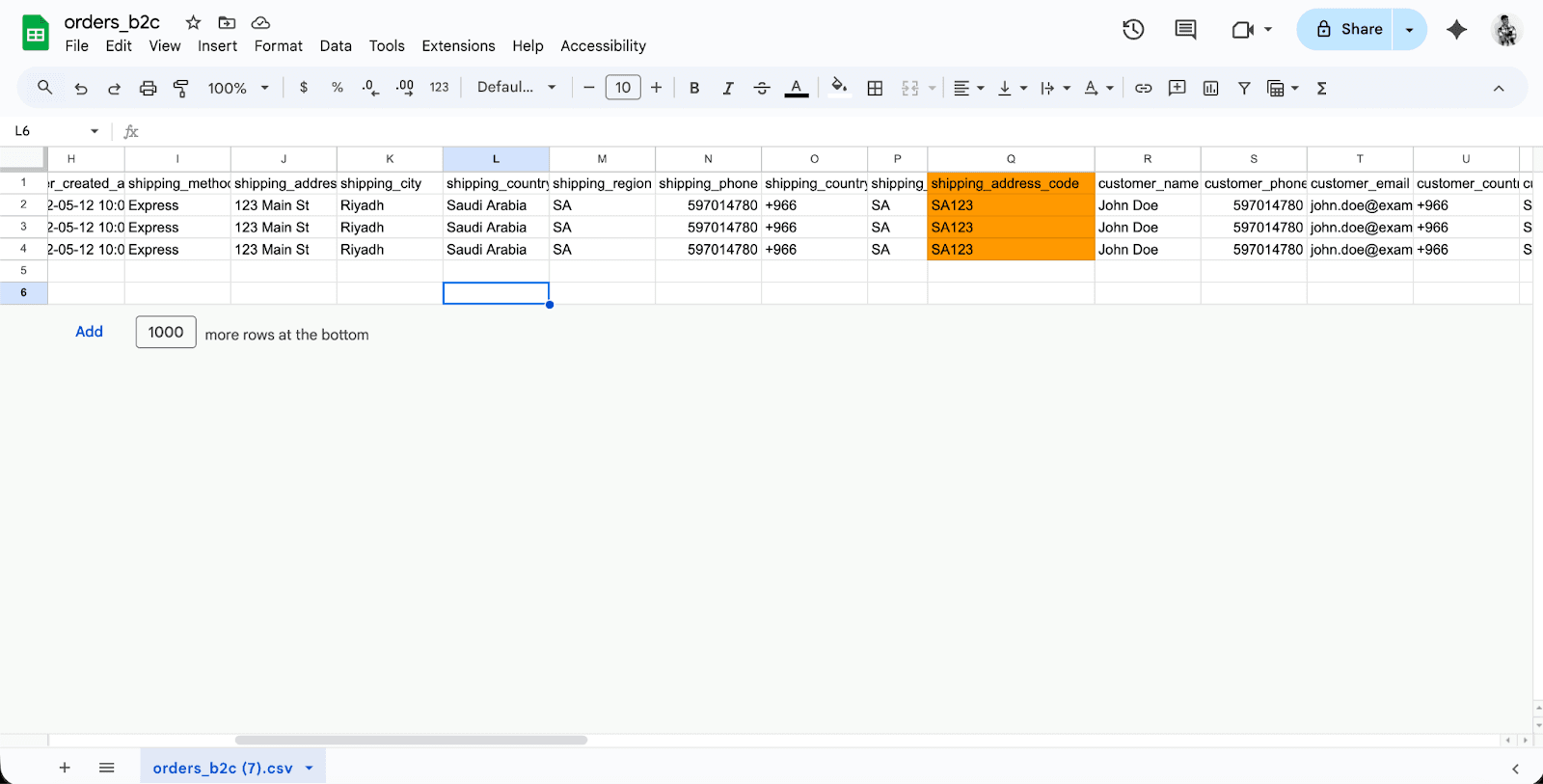Open the comments panel icon
This screenshot has height=784, width=1543.
point(1185,30)
